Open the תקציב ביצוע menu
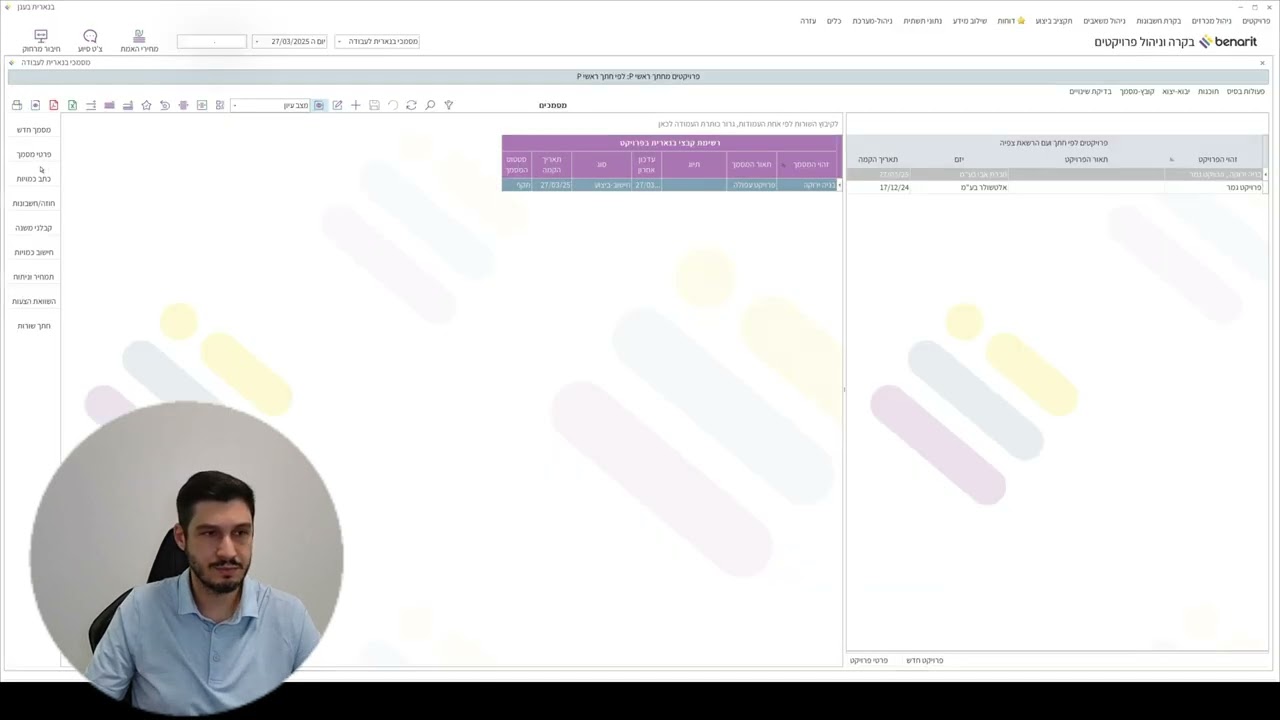The height and width of the screenshot is (720, 1280). click(x=1054, y=21)
